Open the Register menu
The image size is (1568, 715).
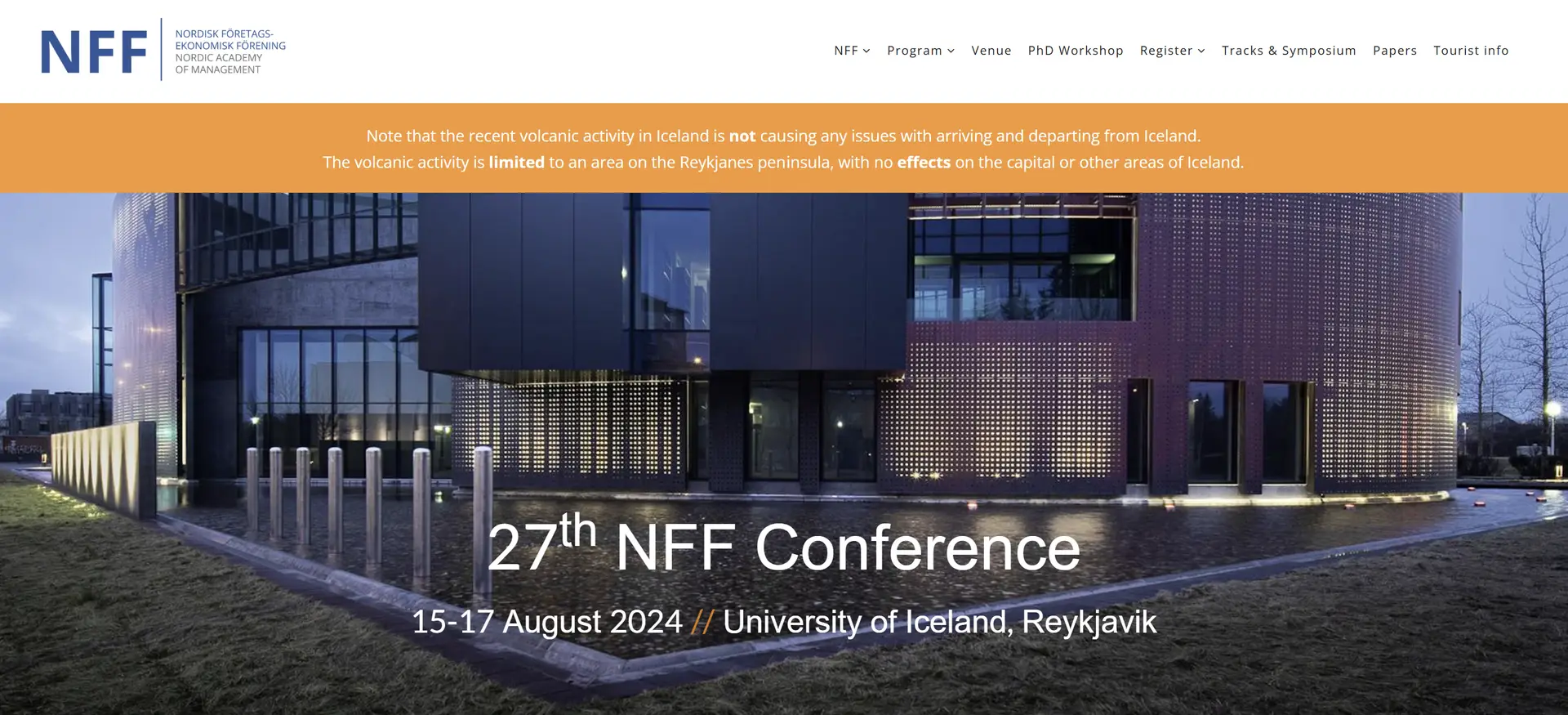pyautogui.click(x=1166, y=51)
